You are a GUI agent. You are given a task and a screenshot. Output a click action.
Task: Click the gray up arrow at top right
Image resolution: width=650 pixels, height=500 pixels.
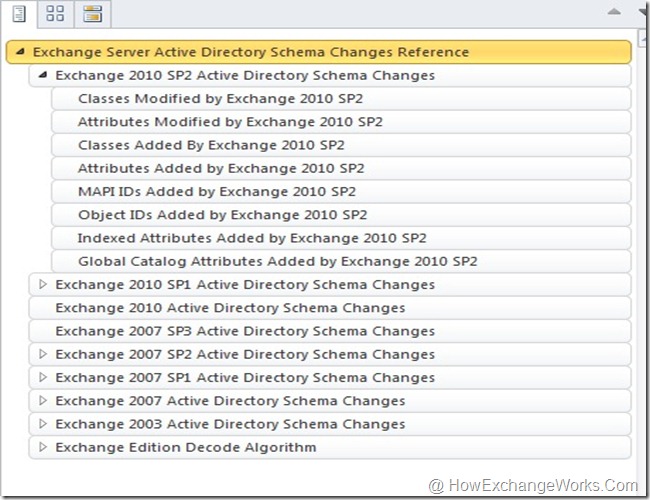click(614, 12)
